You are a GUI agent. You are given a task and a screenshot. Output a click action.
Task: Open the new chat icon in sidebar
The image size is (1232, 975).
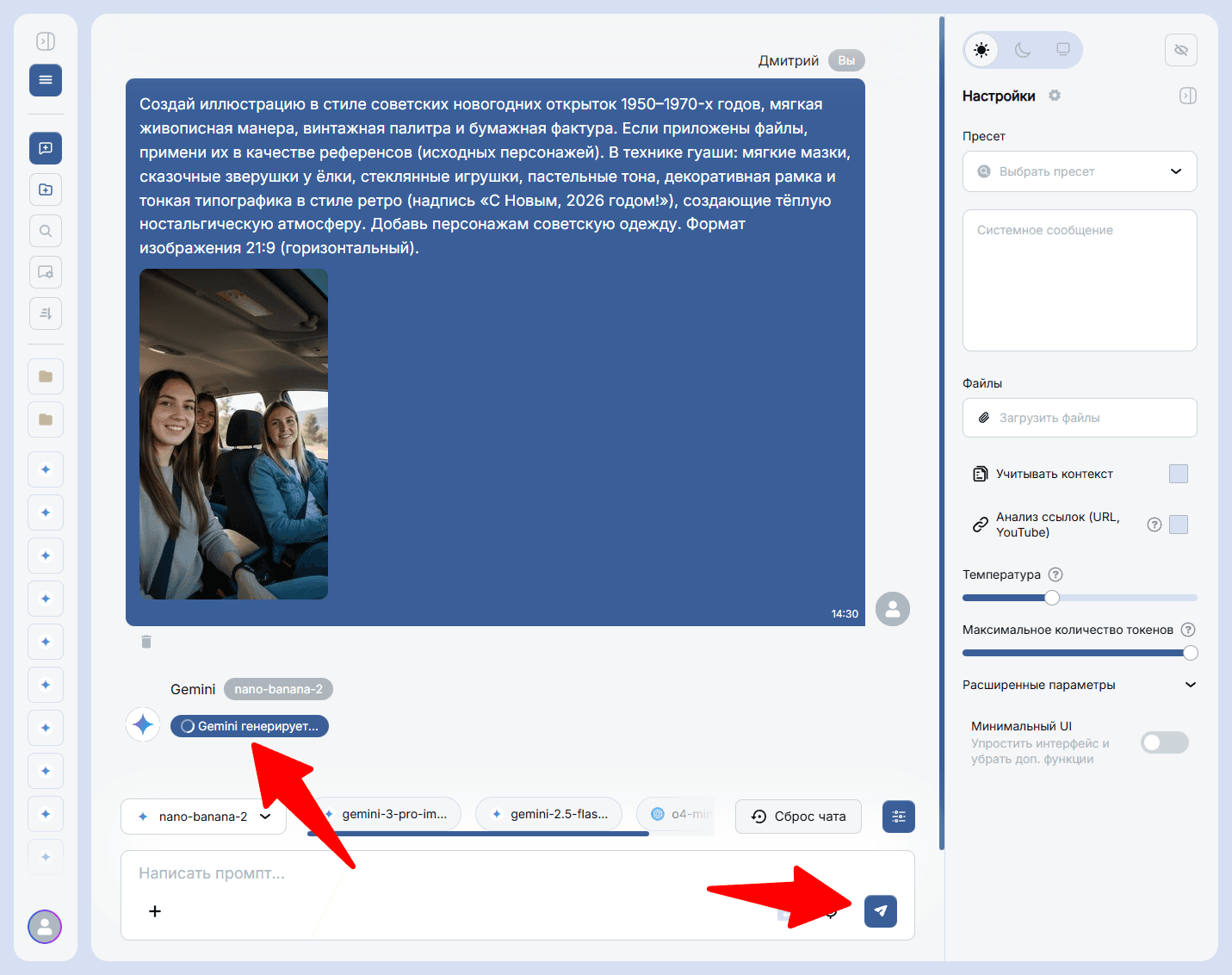click(x=45, y=147)
